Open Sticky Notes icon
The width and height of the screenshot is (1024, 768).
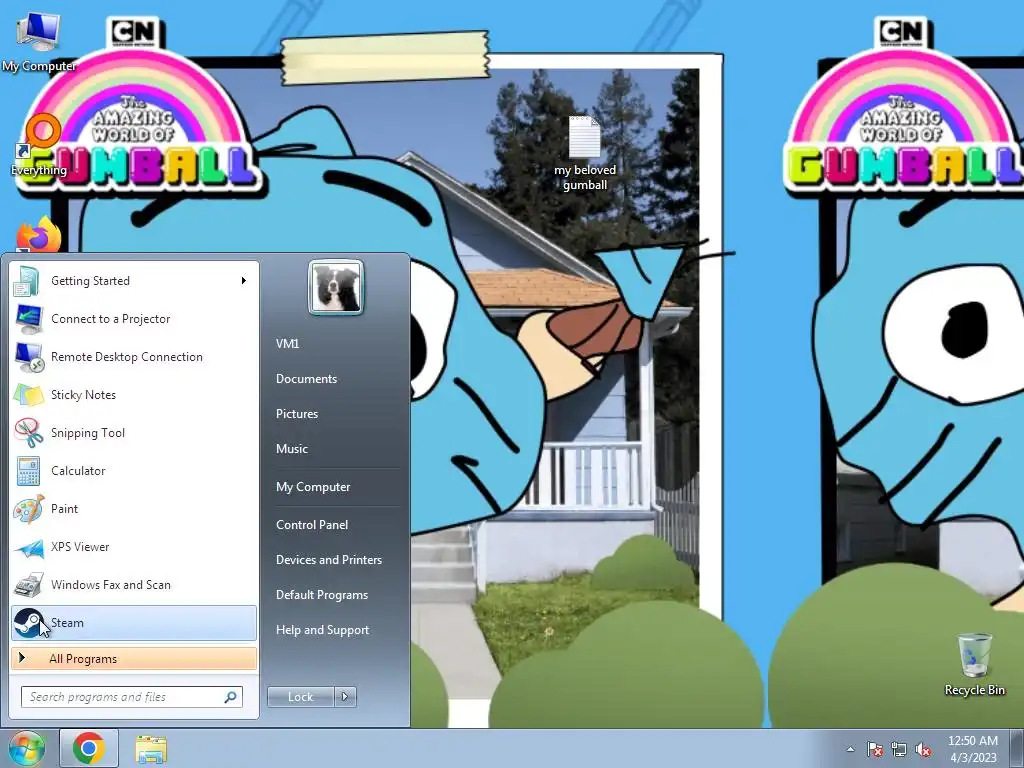coord(28,395)
